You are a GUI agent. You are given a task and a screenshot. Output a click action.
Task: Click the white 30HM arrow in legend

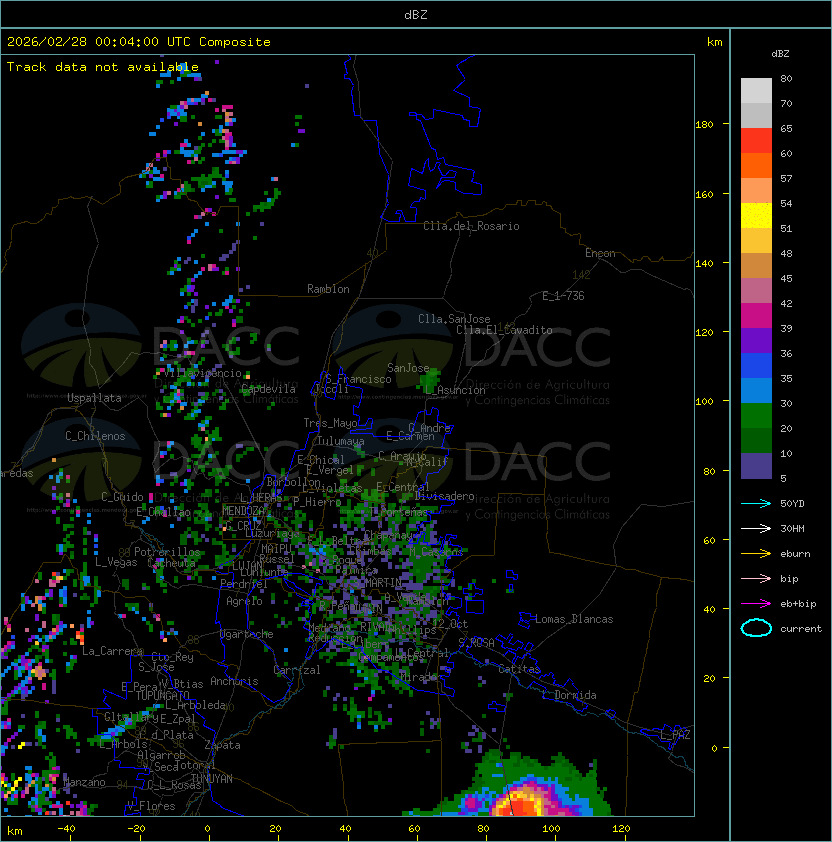756,528
